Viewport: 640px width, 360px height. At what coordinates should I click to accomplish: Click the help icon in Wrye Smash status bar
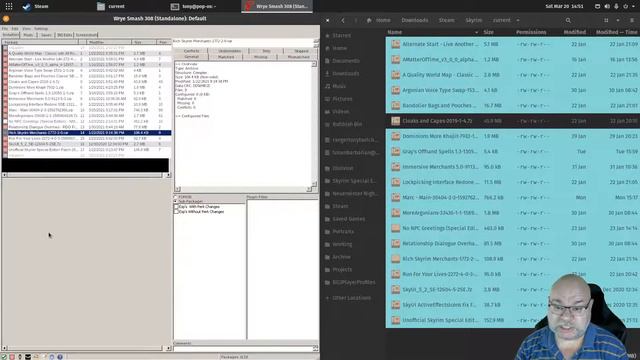coord(60,357)
